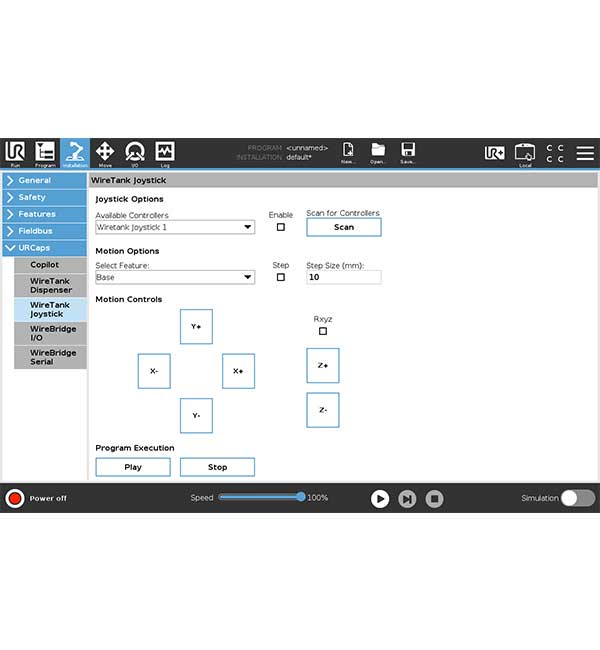Expand the Features section

(x=45, y=214)
